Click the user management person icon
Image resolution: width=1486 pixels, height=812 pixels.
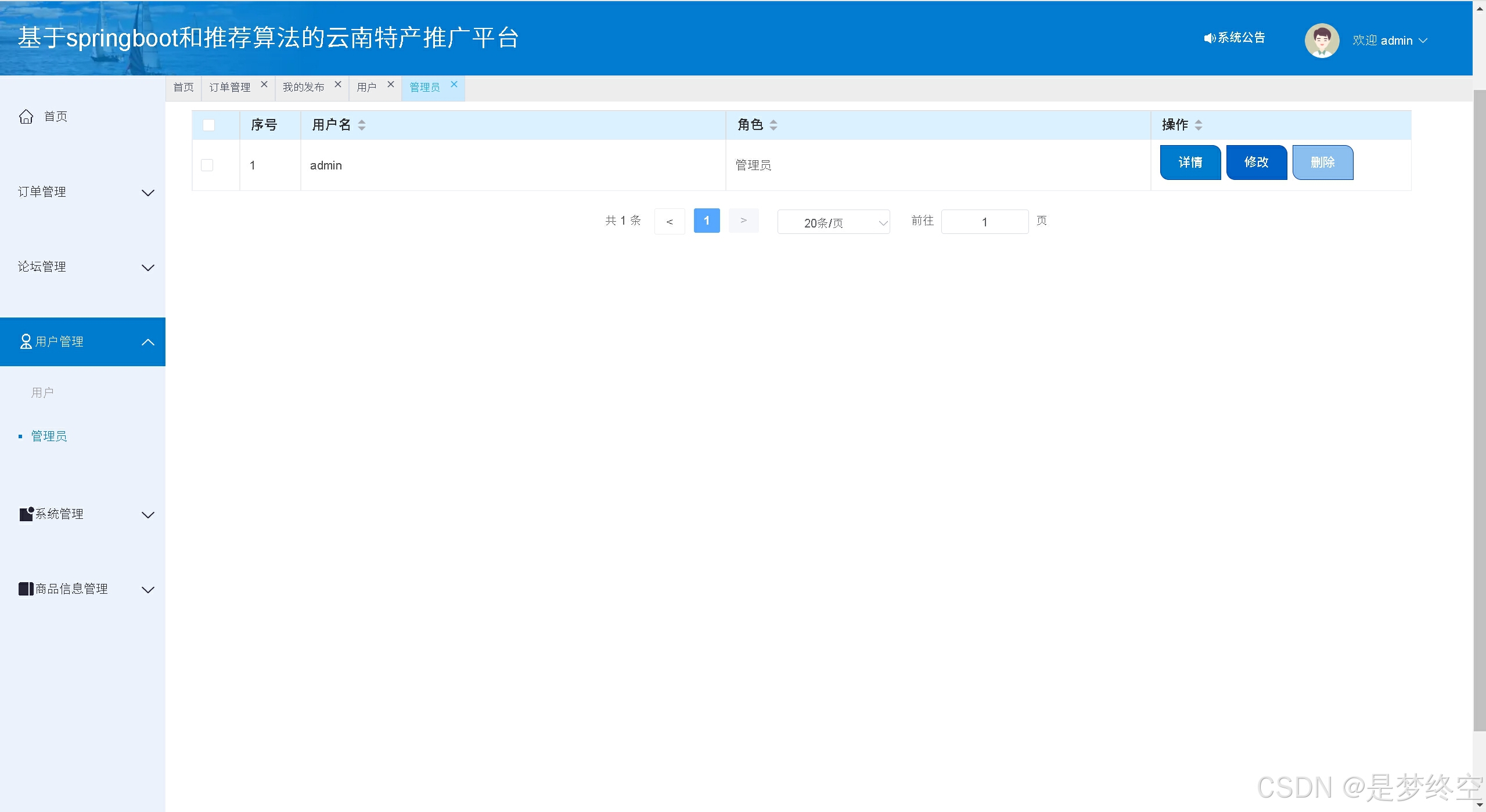click(x=26, y=341)
